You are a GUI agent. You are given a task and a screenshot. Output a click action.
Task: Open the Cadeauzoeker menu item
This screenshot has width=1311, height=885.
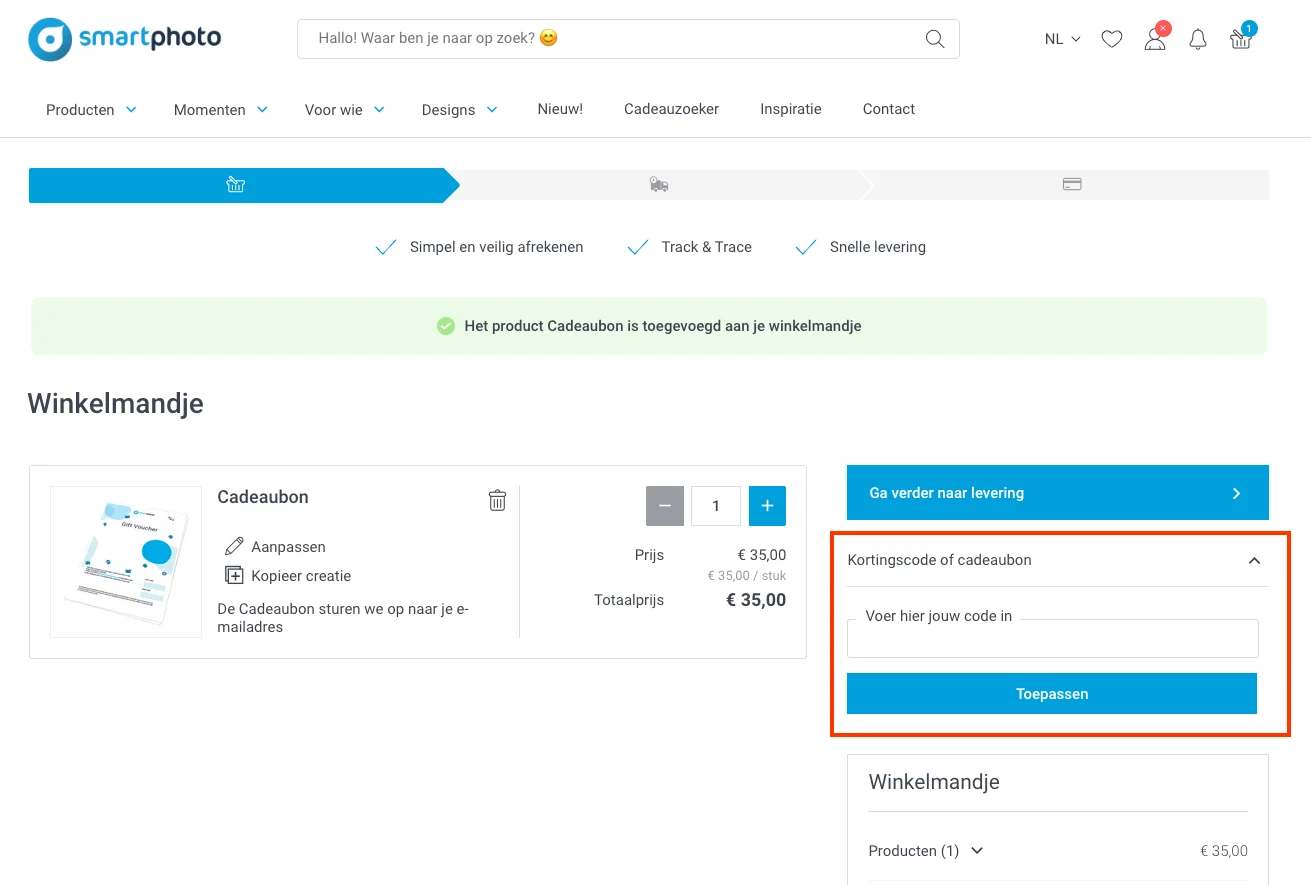pyautogui.click(x=671, y=109)
